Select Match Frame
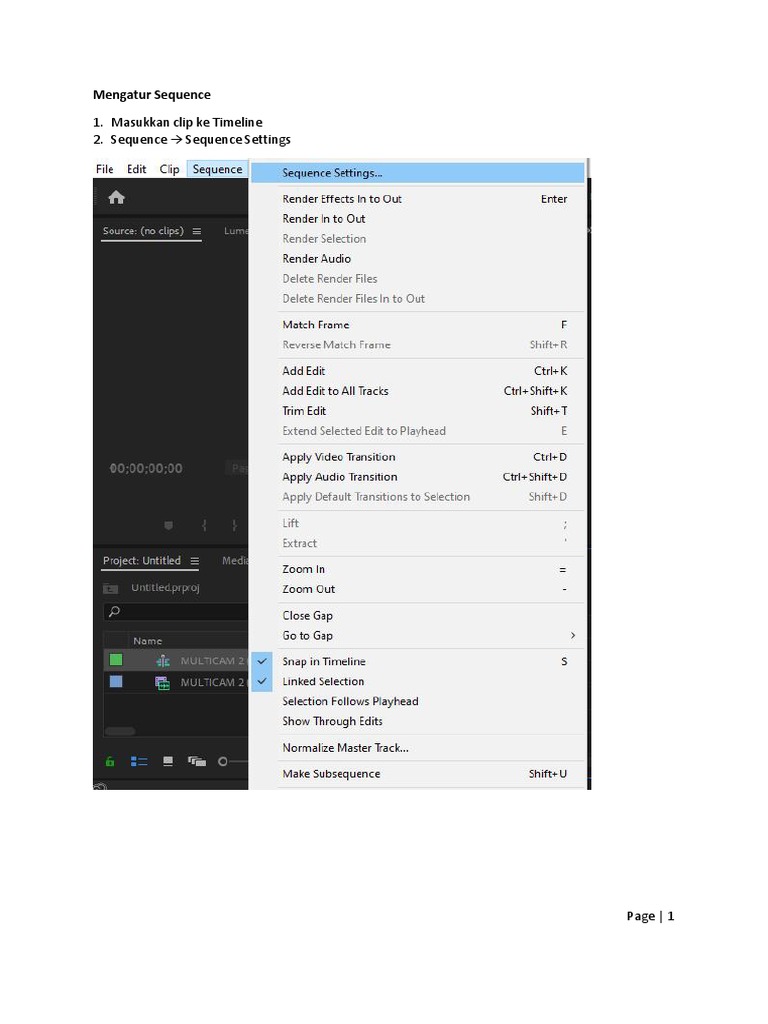Image resolution: width=768 pixels, height=1024 pixels. (418, 325)
